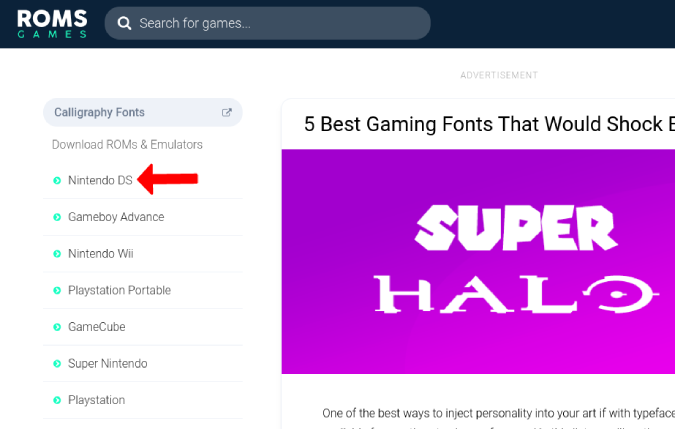Click the green bullet icon beside Nintendo DS
This screenshot has width=675, height=429.
pos(57,180)
